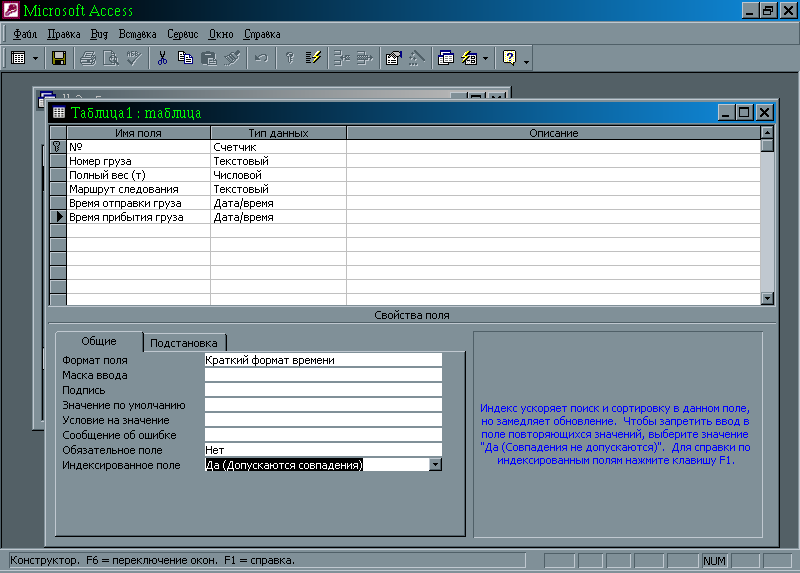The height and width of the screenshot is (573, 800).
Task: Select the Номер груза field name cell
Action: tap(138, 161)
